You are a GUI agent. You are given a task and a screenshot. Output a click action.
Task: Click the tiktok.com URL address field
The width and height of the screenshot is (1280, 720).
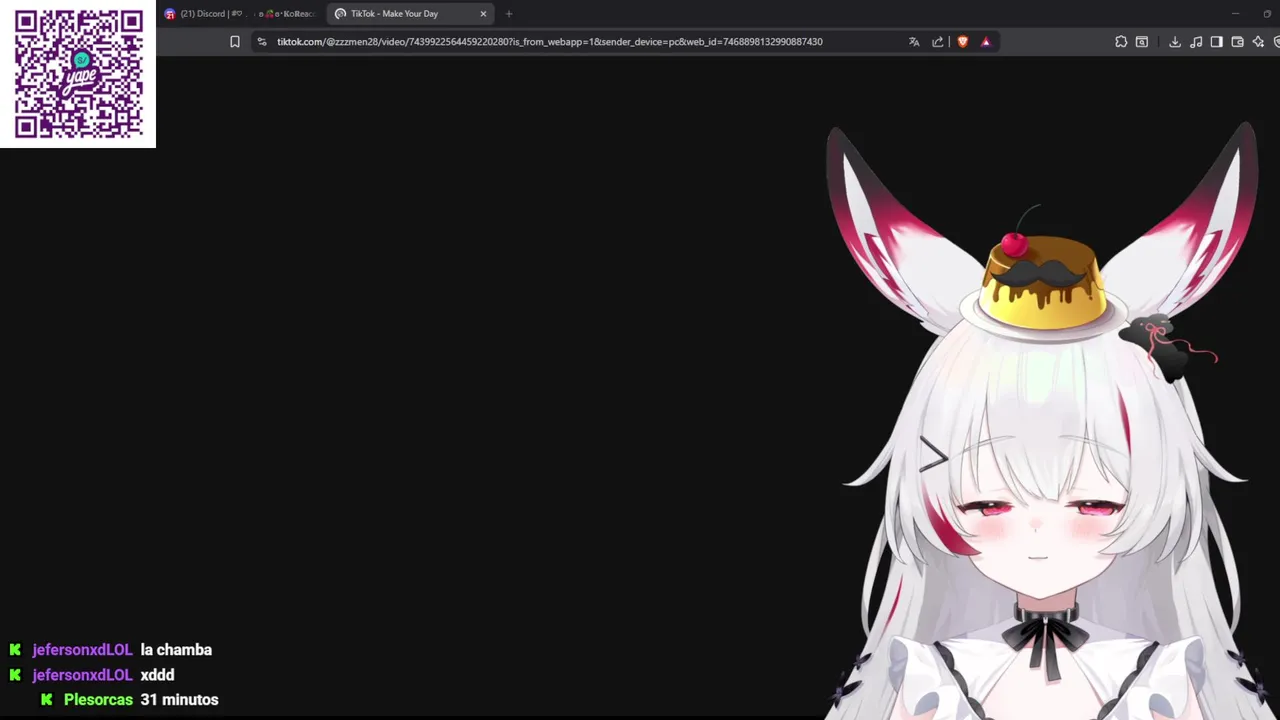pos(549,42)
